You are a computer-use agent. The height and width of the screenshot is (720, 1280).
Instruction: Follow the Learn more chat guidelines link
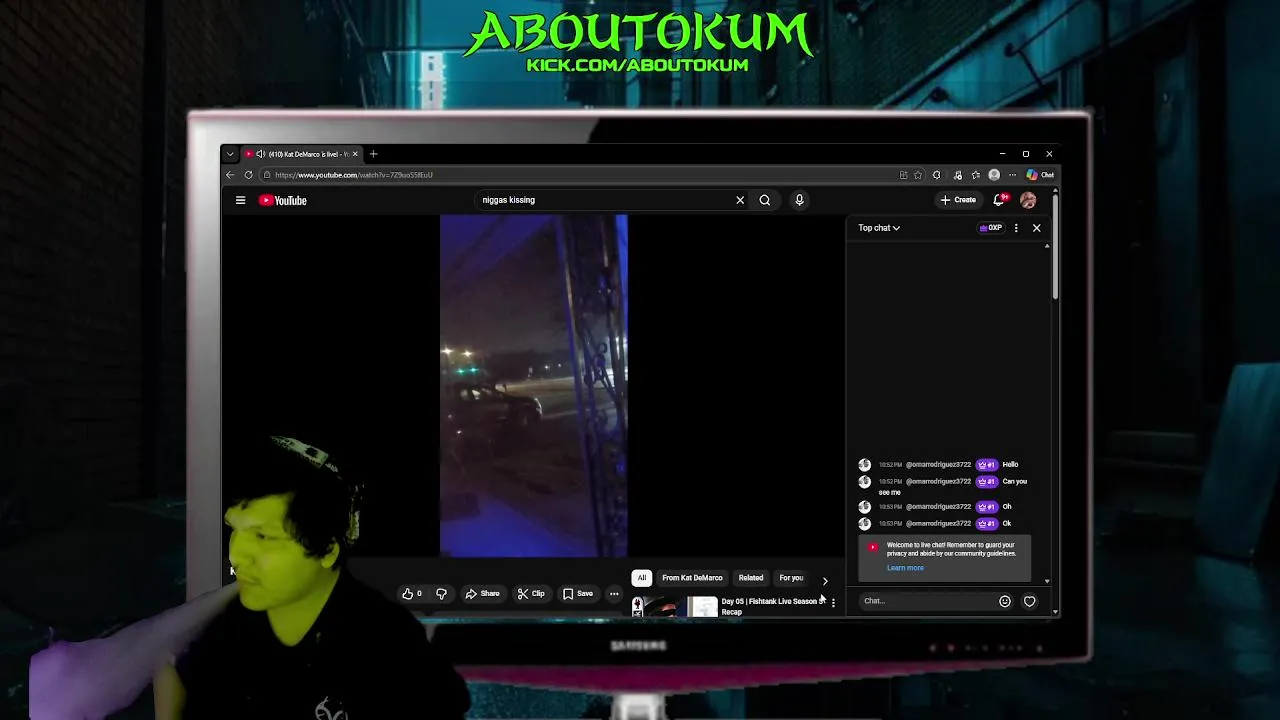point(905,568)
